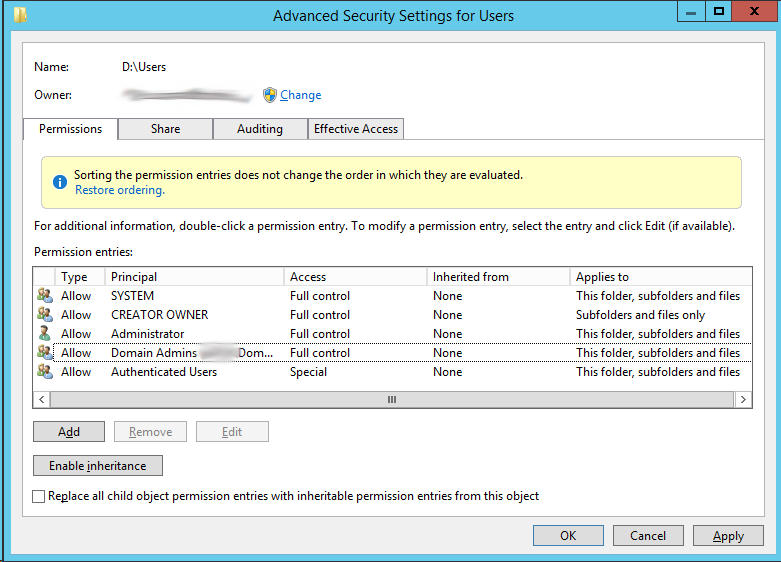Open the Auditing tab
This screenshot has height=562, width=781.
click(x=260, y=129)
